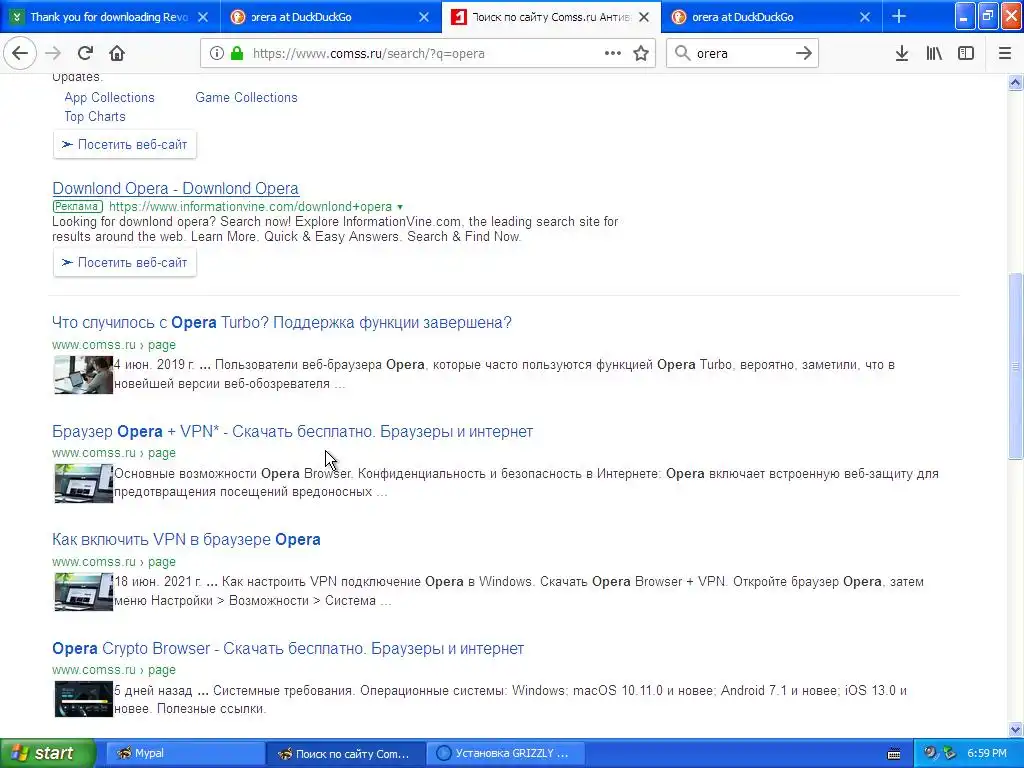Bookmark this page with the star
Image resolution: width=1024 pixels, height=768 pixels.
pyautogui.click(x=641, y=54)
